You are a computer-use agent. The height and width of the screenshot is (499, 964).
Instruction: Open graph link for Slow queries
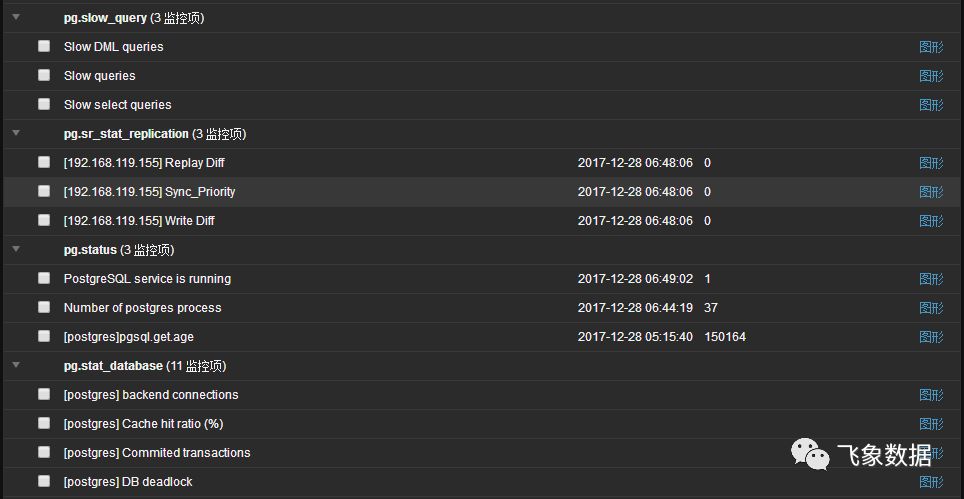point(931,76)
